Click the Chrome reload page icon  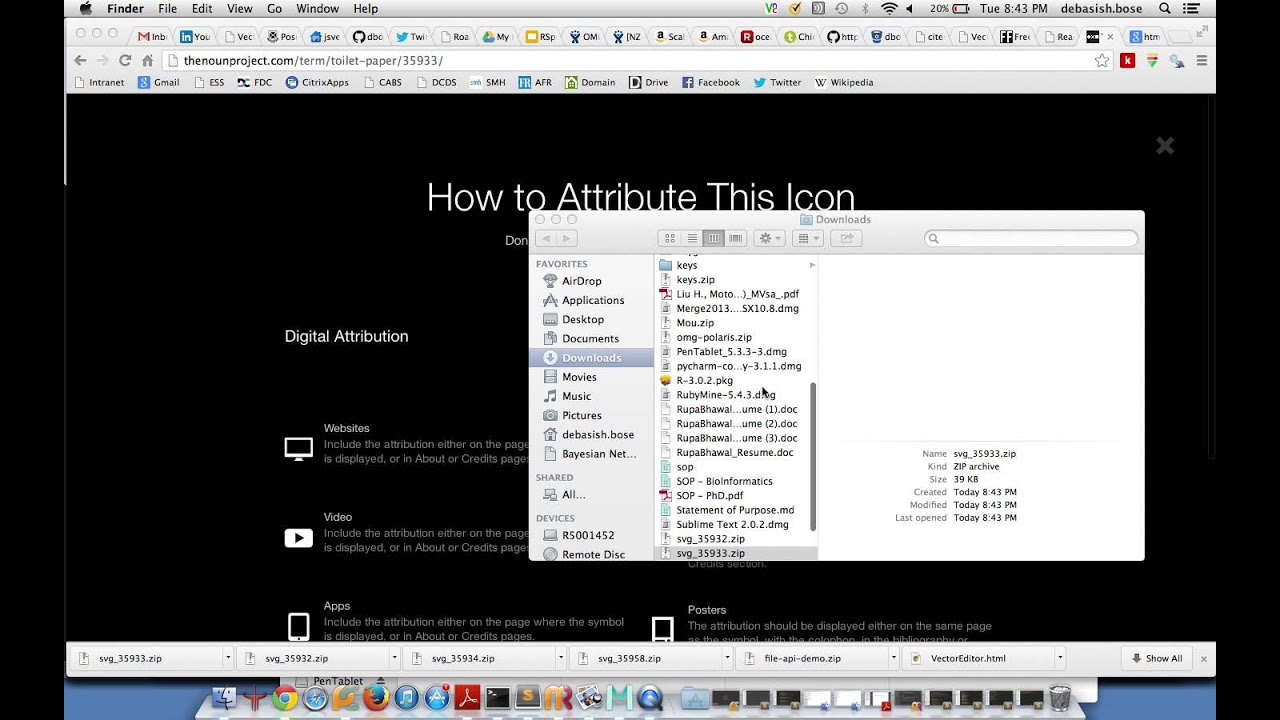click(x=125, y=61)
